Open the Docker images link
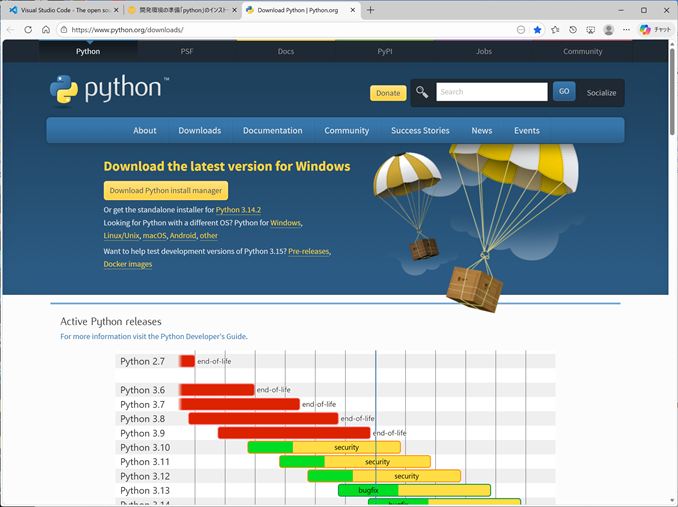 click(x=128, y=264)
